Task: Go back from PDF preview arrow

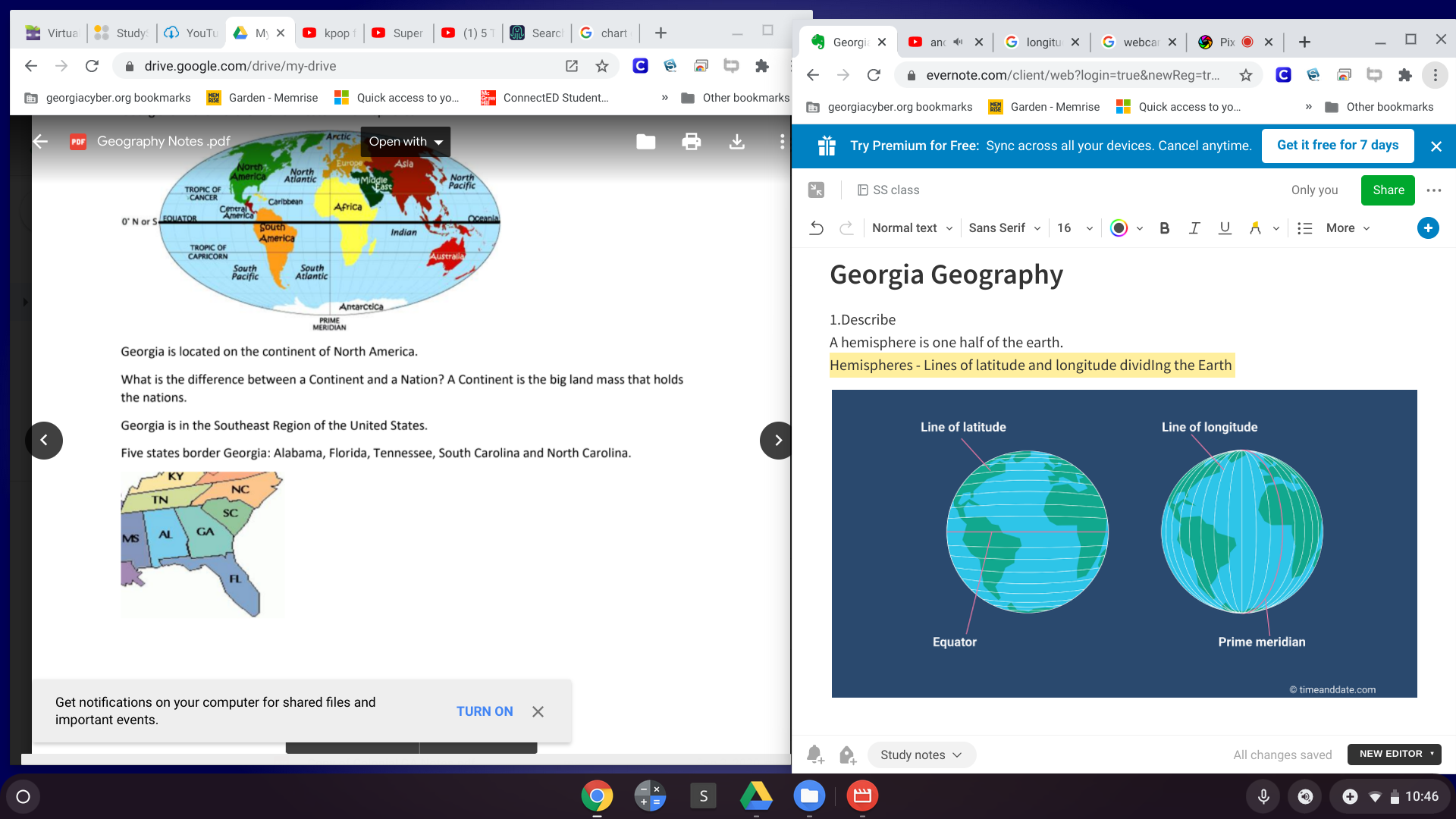Action: [40, 141]
